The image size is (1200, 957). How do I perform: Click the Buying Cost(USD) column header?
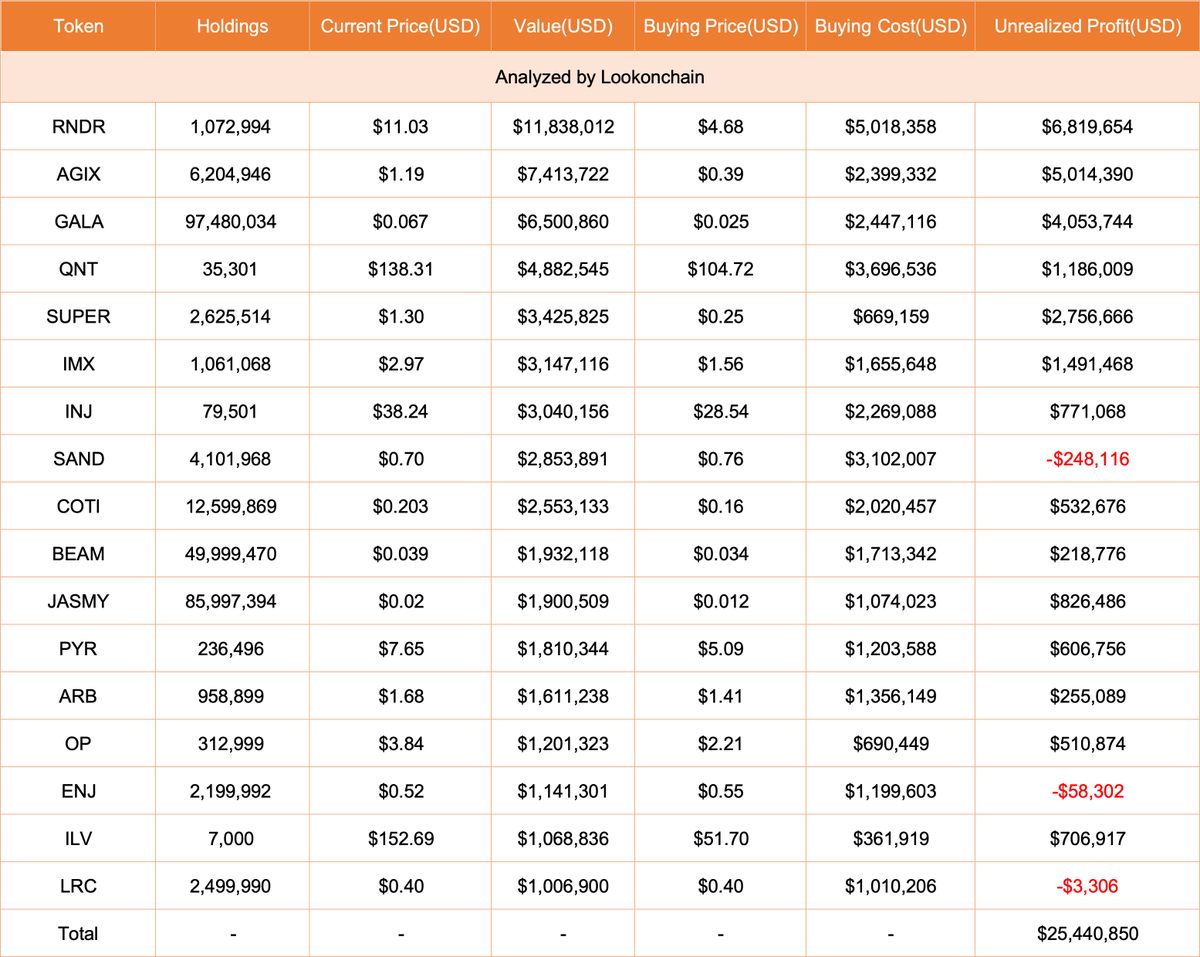[x=891, y=26]
